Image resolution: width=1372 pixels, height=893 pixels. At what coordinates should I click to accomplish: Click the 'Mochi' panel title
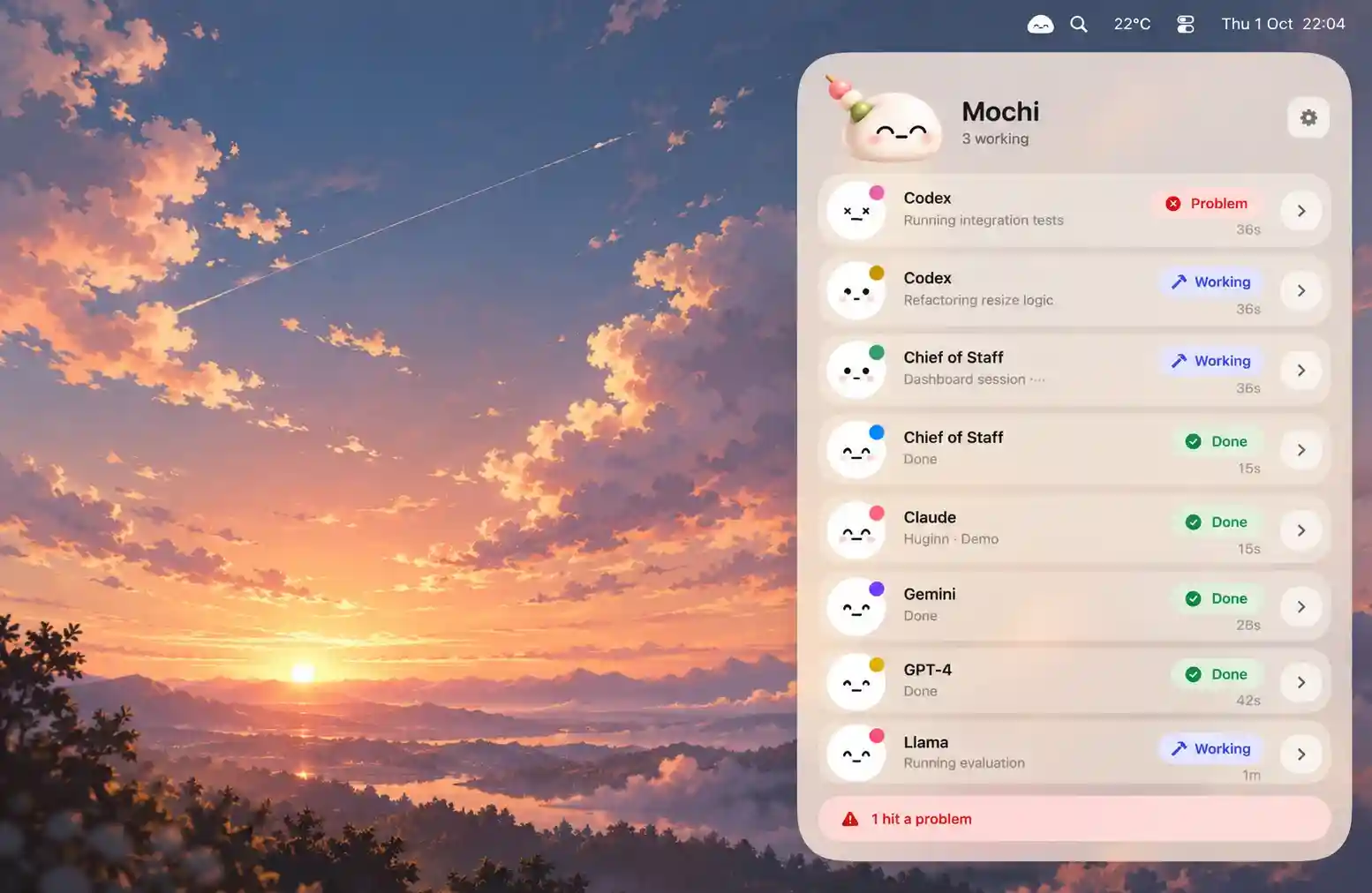pyautogui.click(x=1000, y=111)
